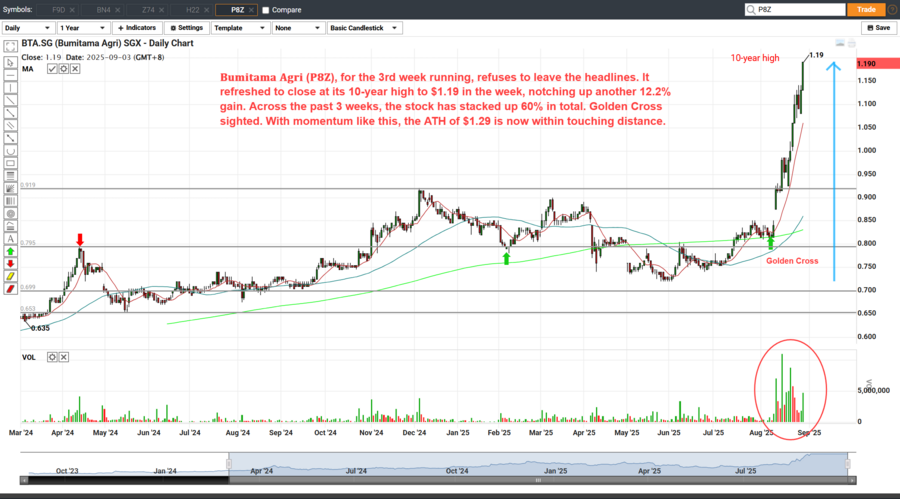Open VOL indicator gear settings
Screen dimensions: 900x499
click(x=52, y=357)
